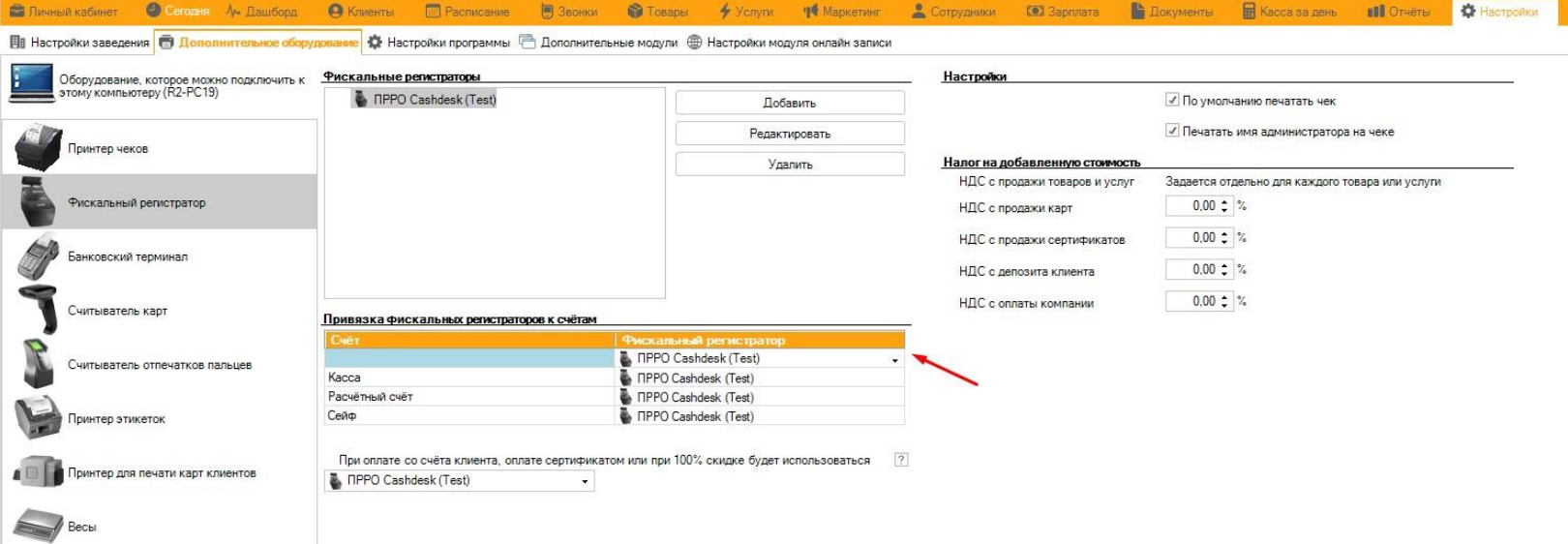Disable 'Печатать имя администратора на чеке' checkbox
Viewport: 1568px width, 544px height.
point(1172,131)
